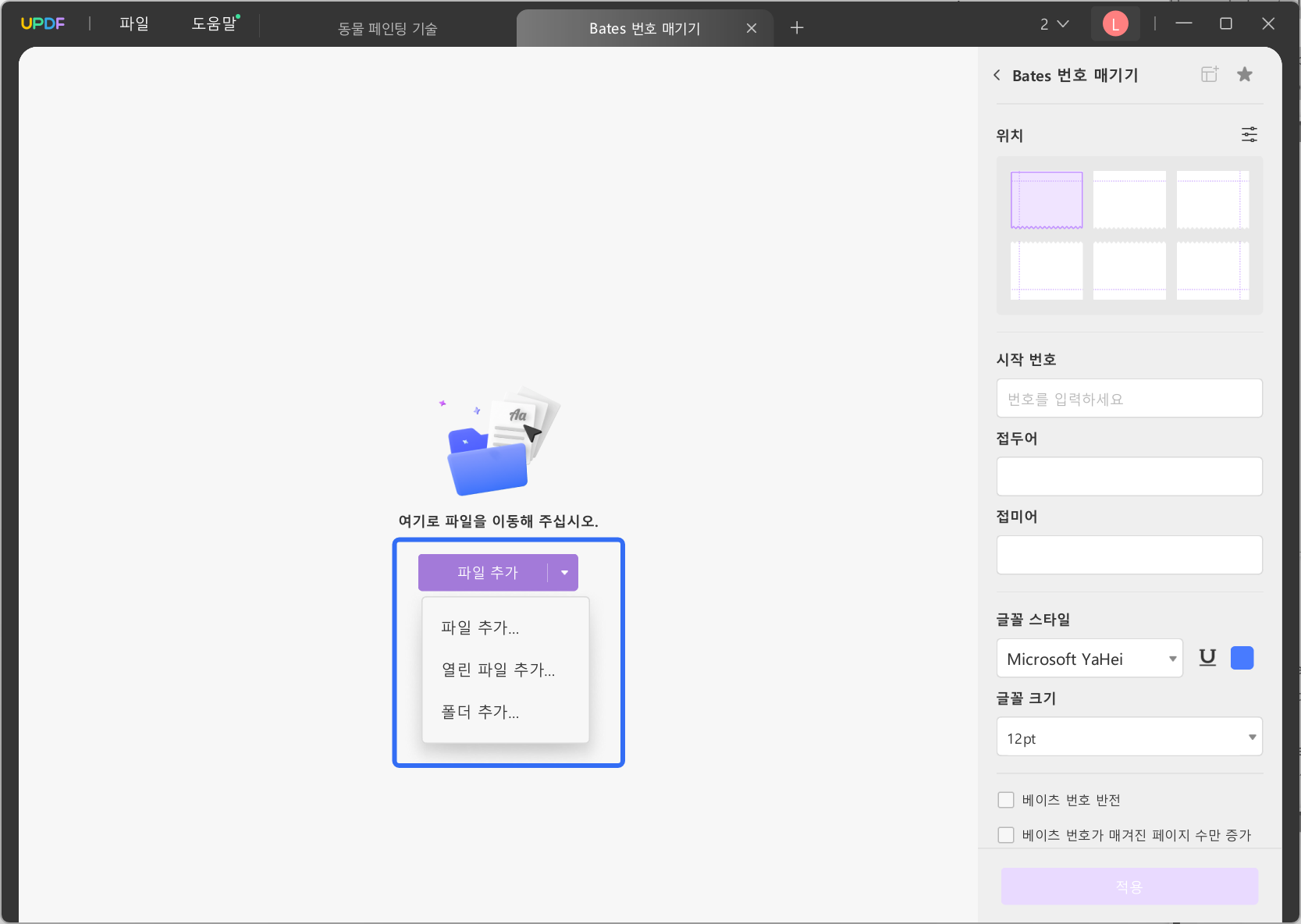Open Microsoft YaHei font dropdown

click(x=1089, y=659)
